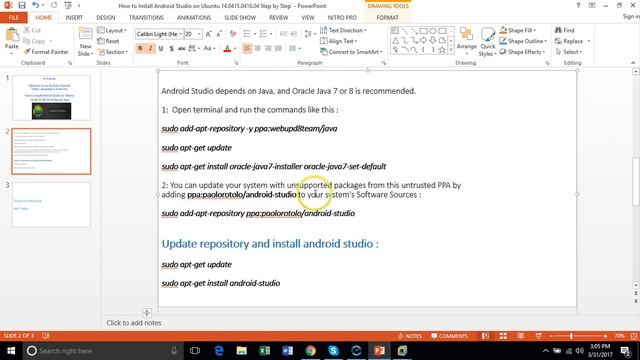Switch to the TRANSITIONS tab
The width and height of the screenshot is (640, 360).
(x=146, y=18)
